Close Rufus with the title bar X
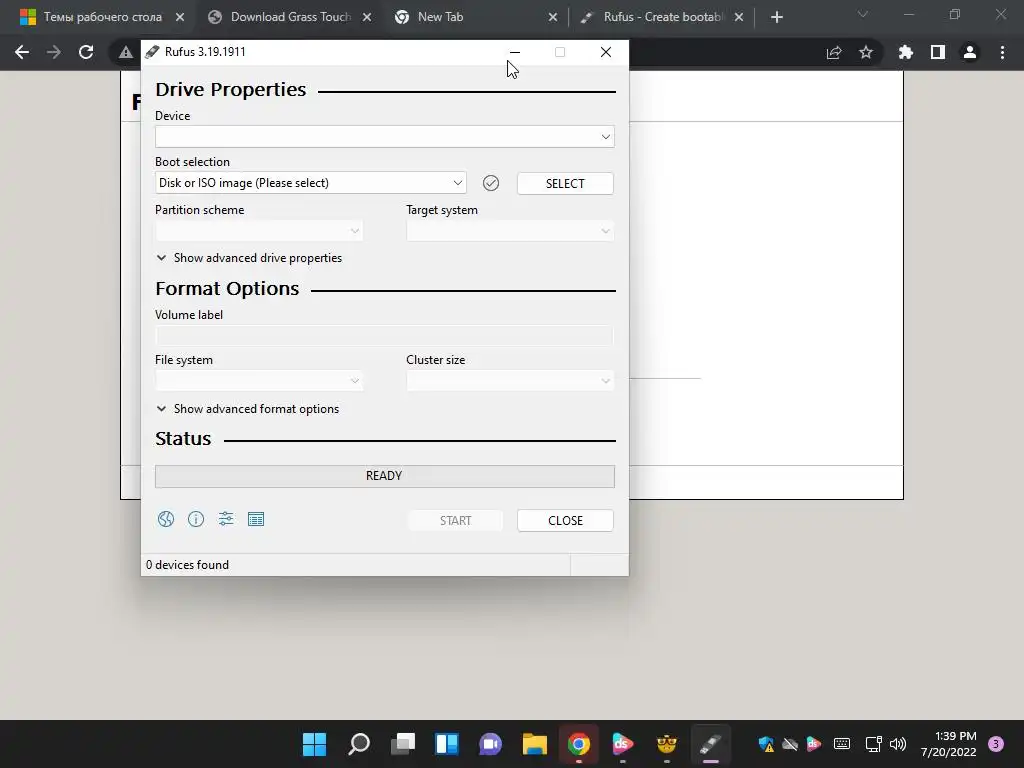Screen dimensions: 1024x768 605,52
